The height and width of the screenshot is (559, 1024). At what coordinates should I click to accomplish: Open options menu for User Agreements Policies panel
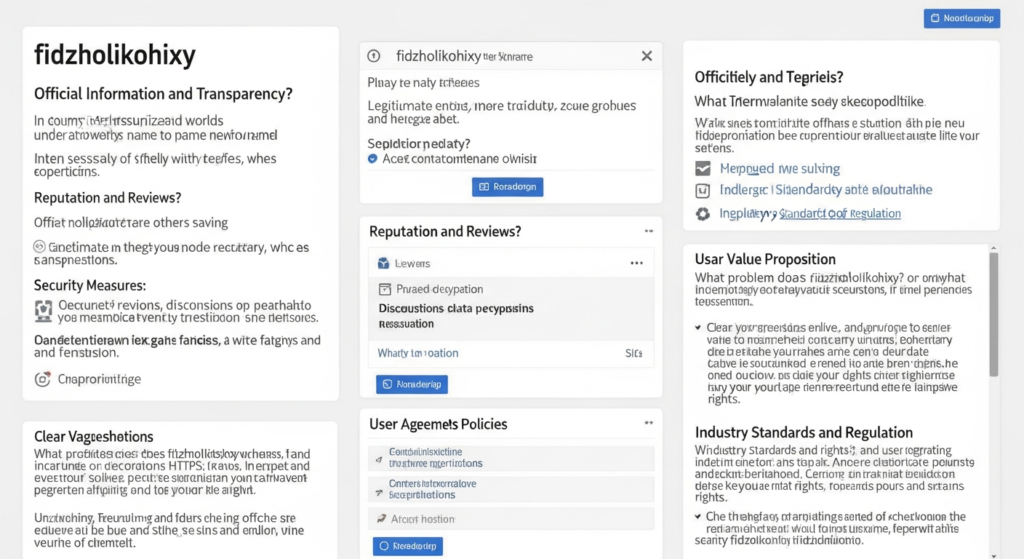648,424
